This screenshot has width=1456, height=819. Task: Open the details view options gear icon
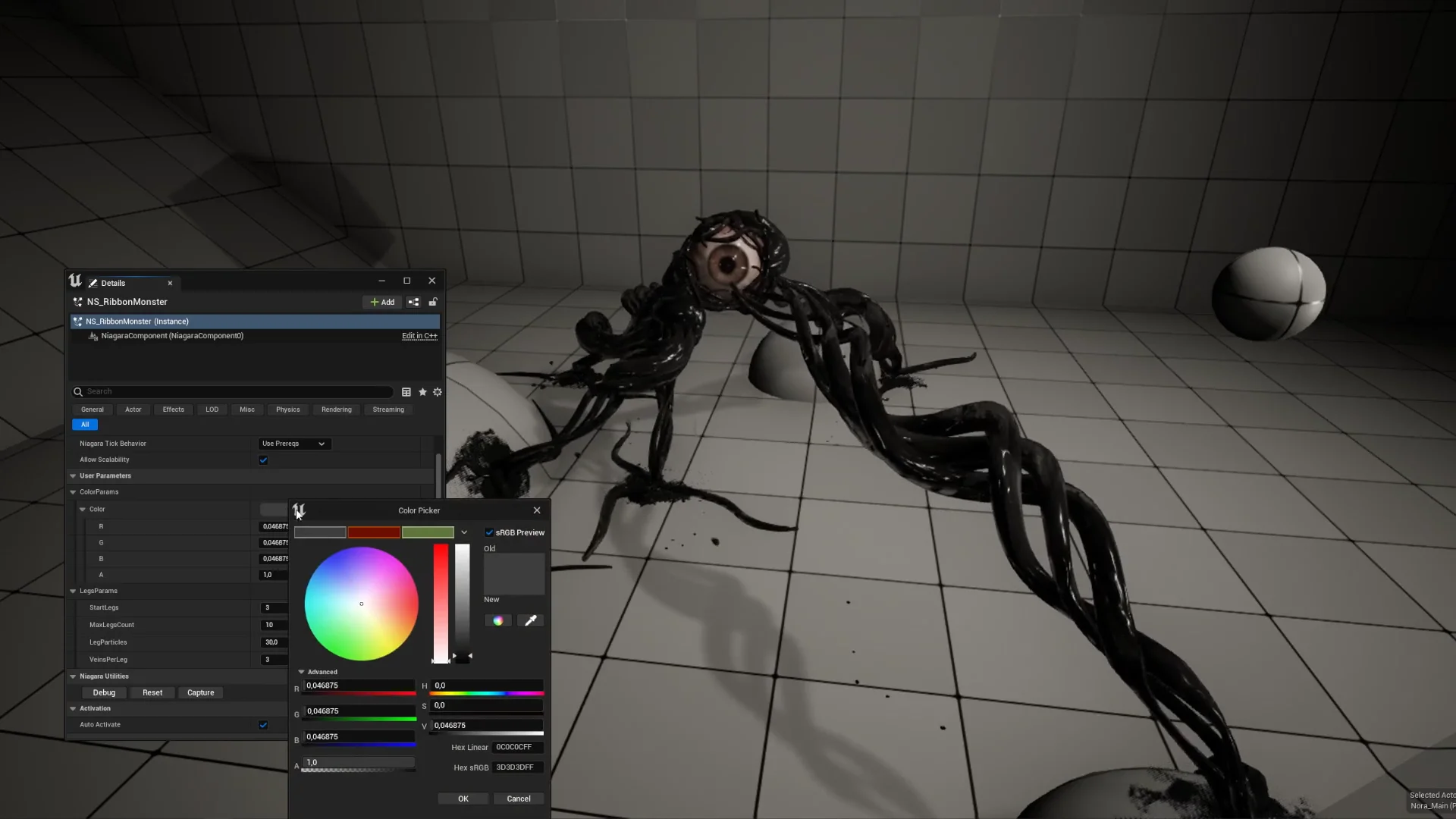point(438,392)
